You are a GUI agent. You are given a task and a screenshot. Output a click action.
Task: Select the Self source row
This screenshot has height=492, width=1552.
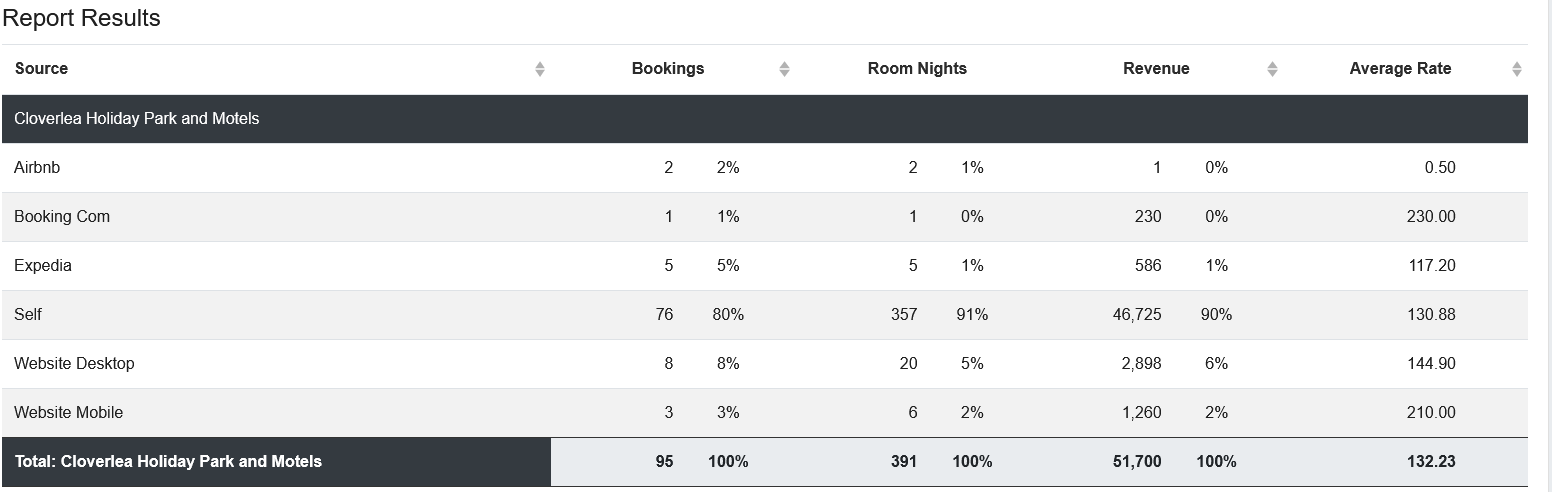tap(765, 315)
